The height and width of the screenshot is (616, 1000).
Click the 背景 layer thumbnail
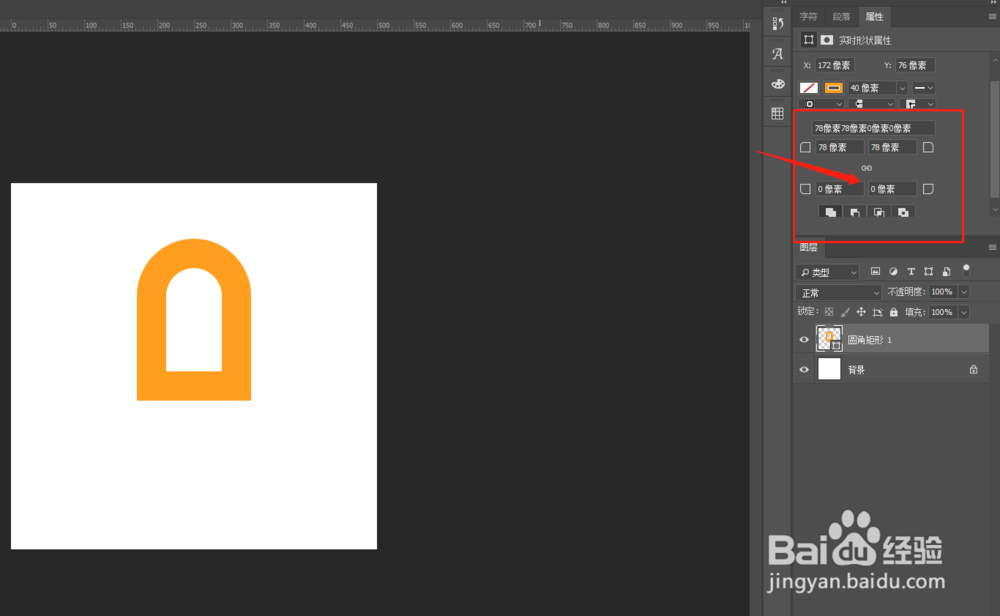(x=829, y=369)
